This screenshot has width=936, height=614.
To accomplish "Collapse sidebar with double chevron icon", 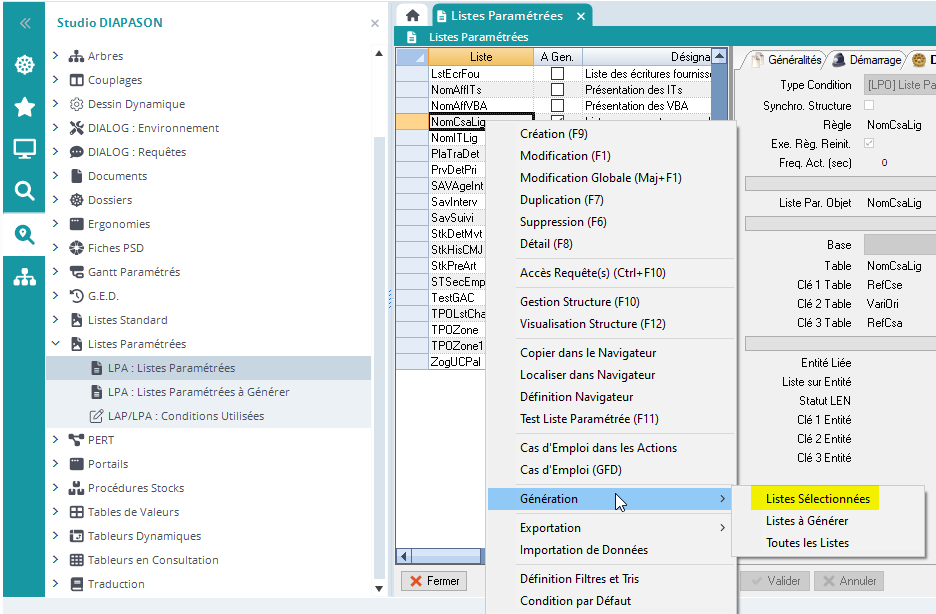I will (24, 22).
